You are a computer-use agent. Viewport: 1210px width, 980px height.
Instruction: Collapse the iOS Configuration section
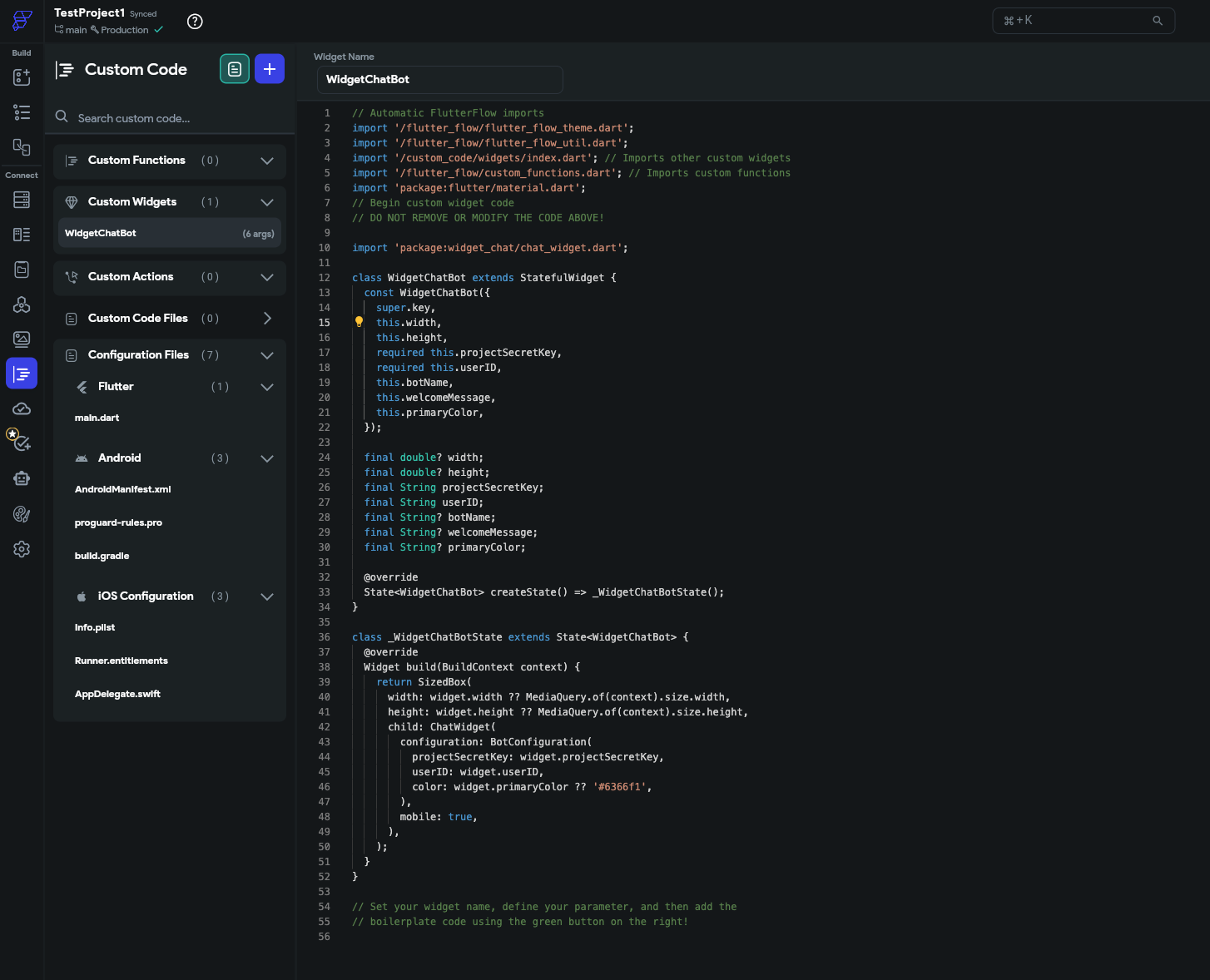[266, 596]
